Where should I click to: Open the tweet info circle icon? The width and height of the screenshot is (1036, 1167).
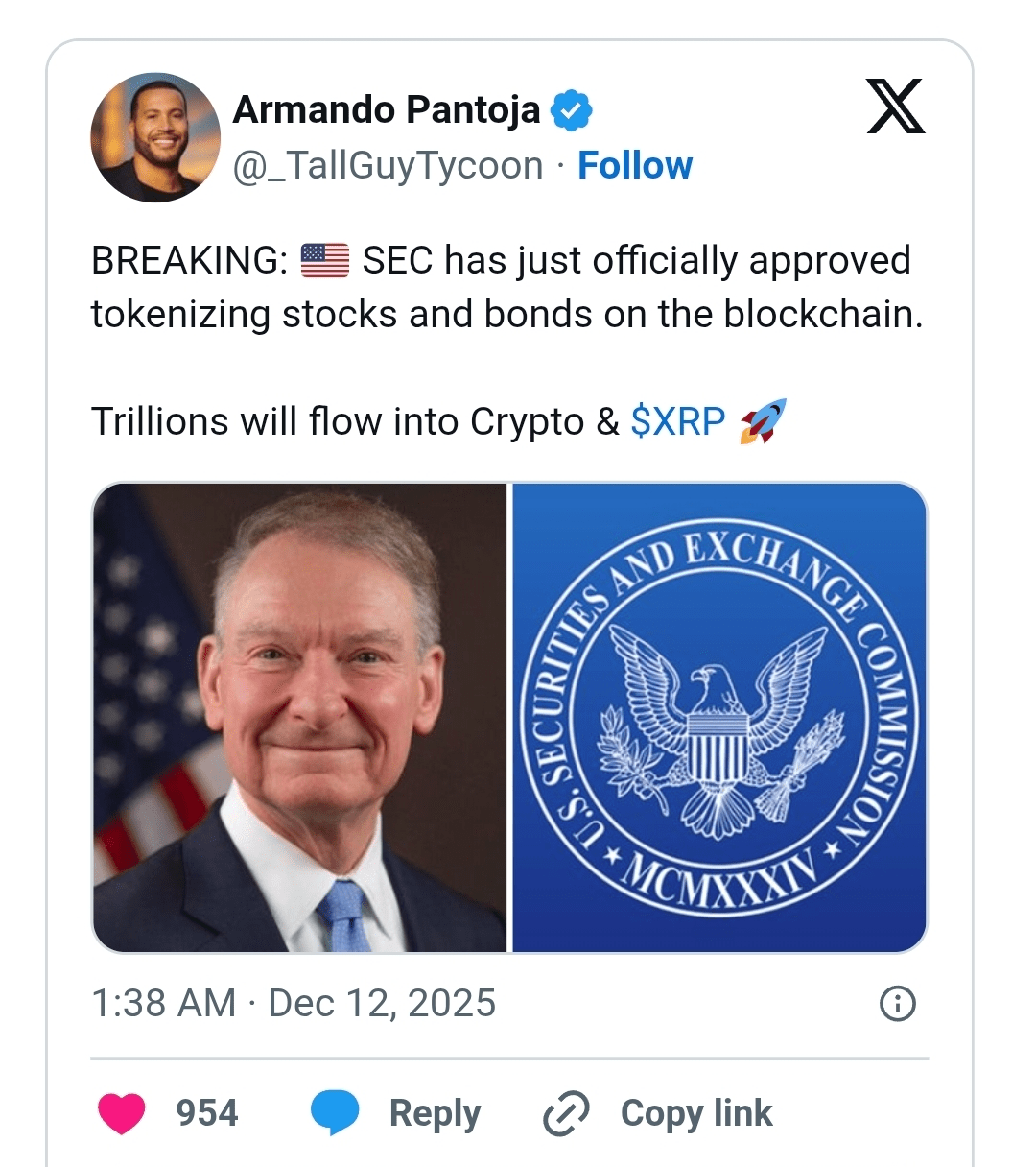pyautogui.click(x=898, y=1004)
